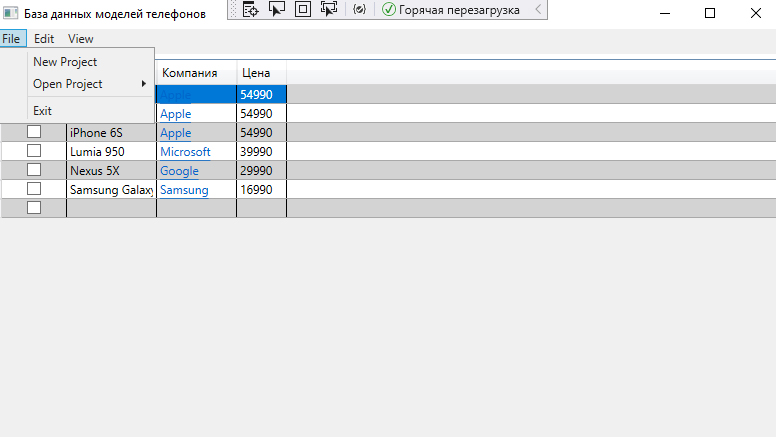Viewport: 776px width, 437px height.
Task: Click the empty company cell in the new row
Action: (196, 208)
